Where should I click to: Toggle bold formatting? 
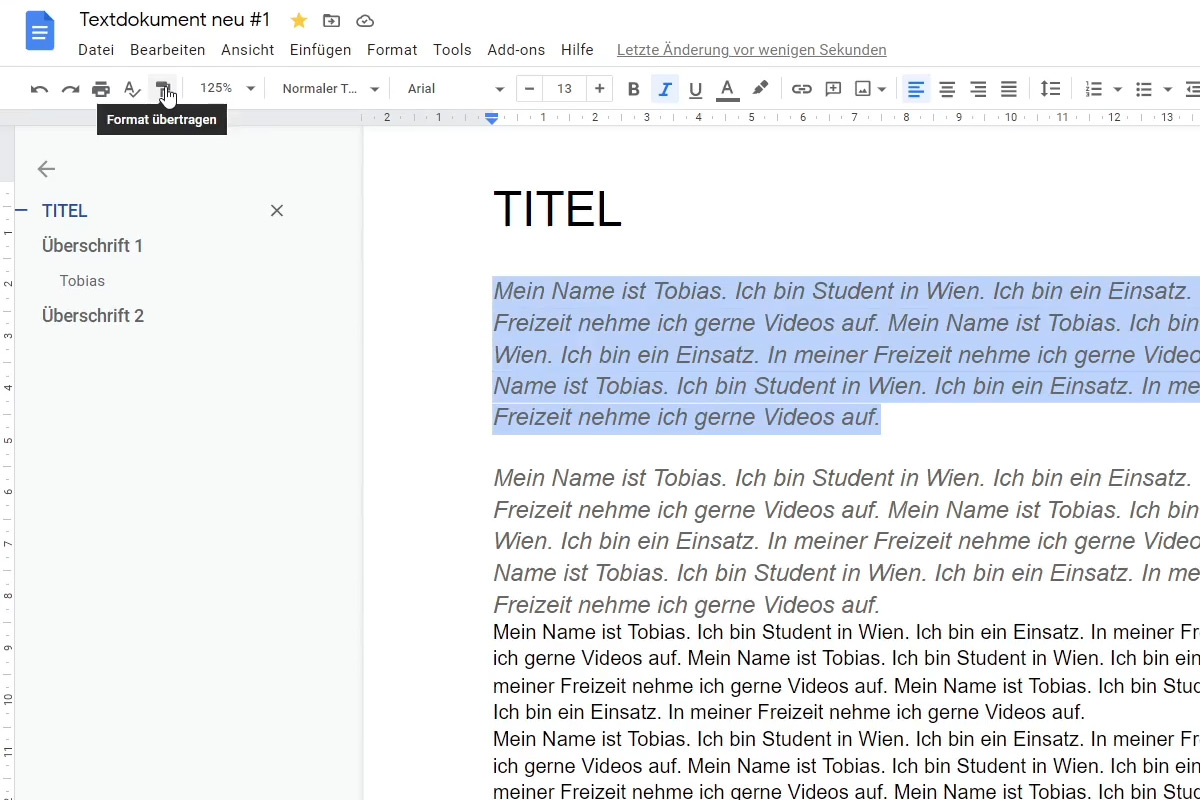[633, 89]
